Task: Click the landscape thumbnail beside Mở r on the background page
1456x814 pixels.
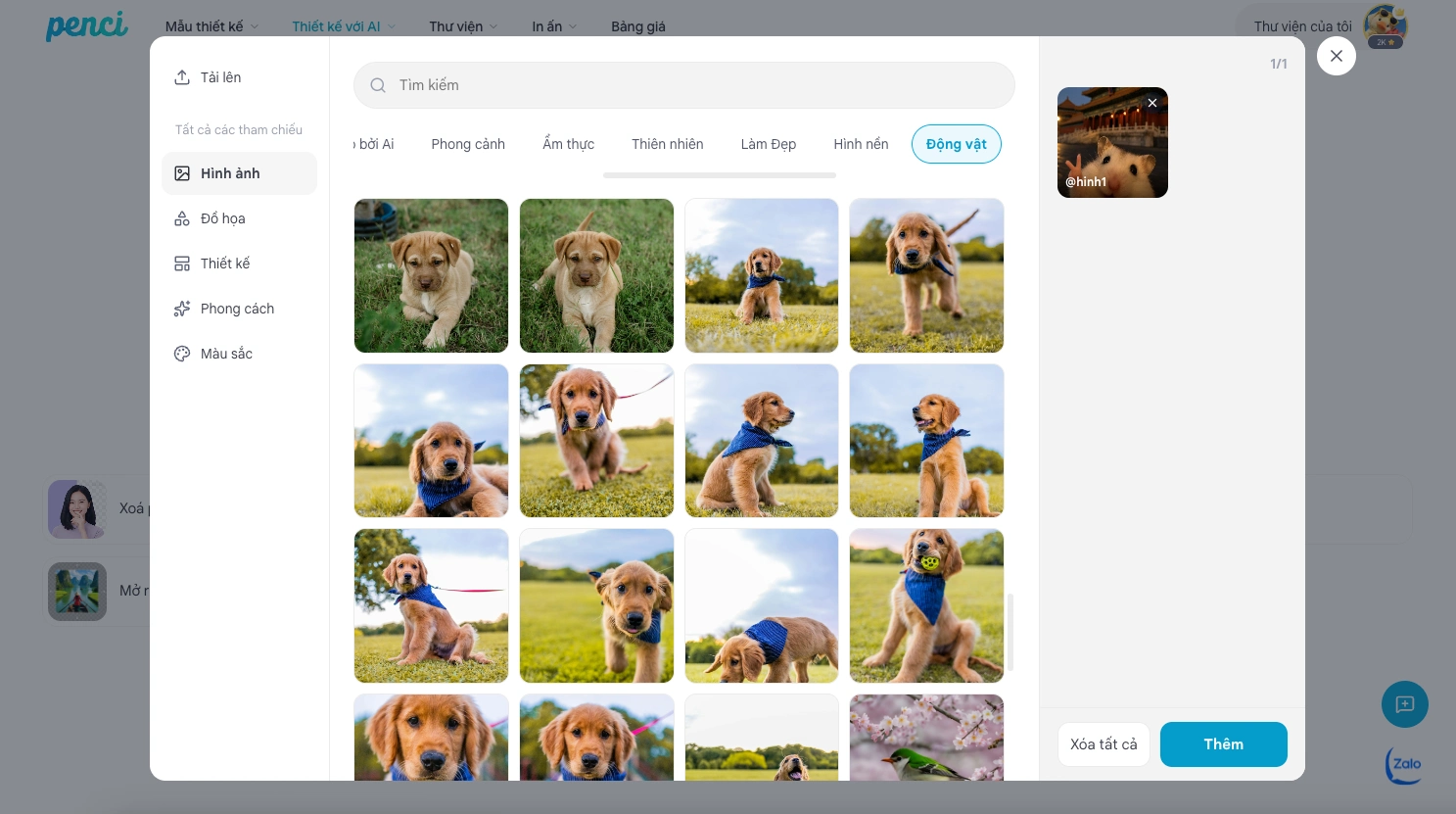Action: [x=77, y=592]
